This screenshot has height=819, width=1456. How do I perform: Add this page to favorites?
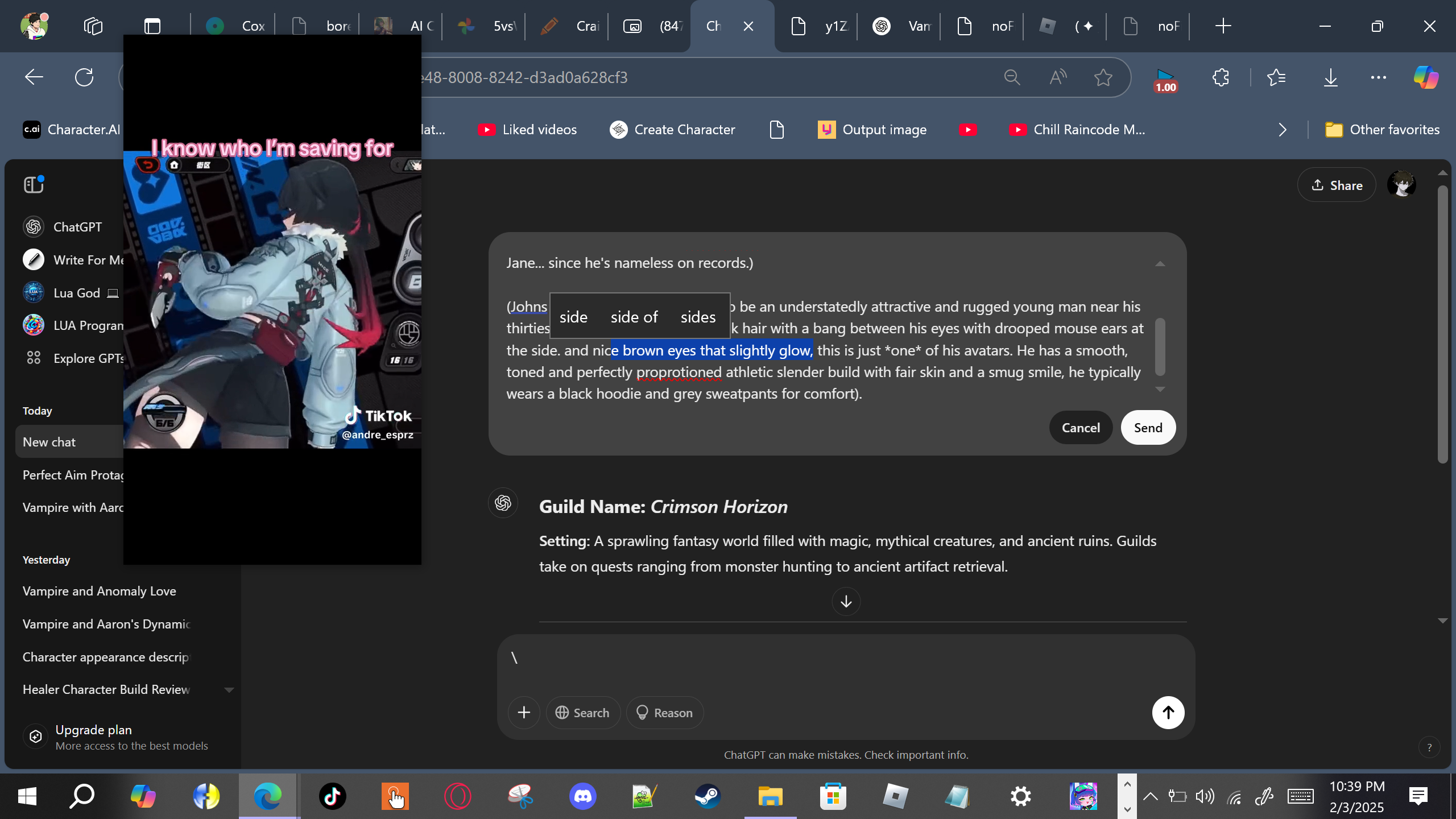coord(1103,77)
